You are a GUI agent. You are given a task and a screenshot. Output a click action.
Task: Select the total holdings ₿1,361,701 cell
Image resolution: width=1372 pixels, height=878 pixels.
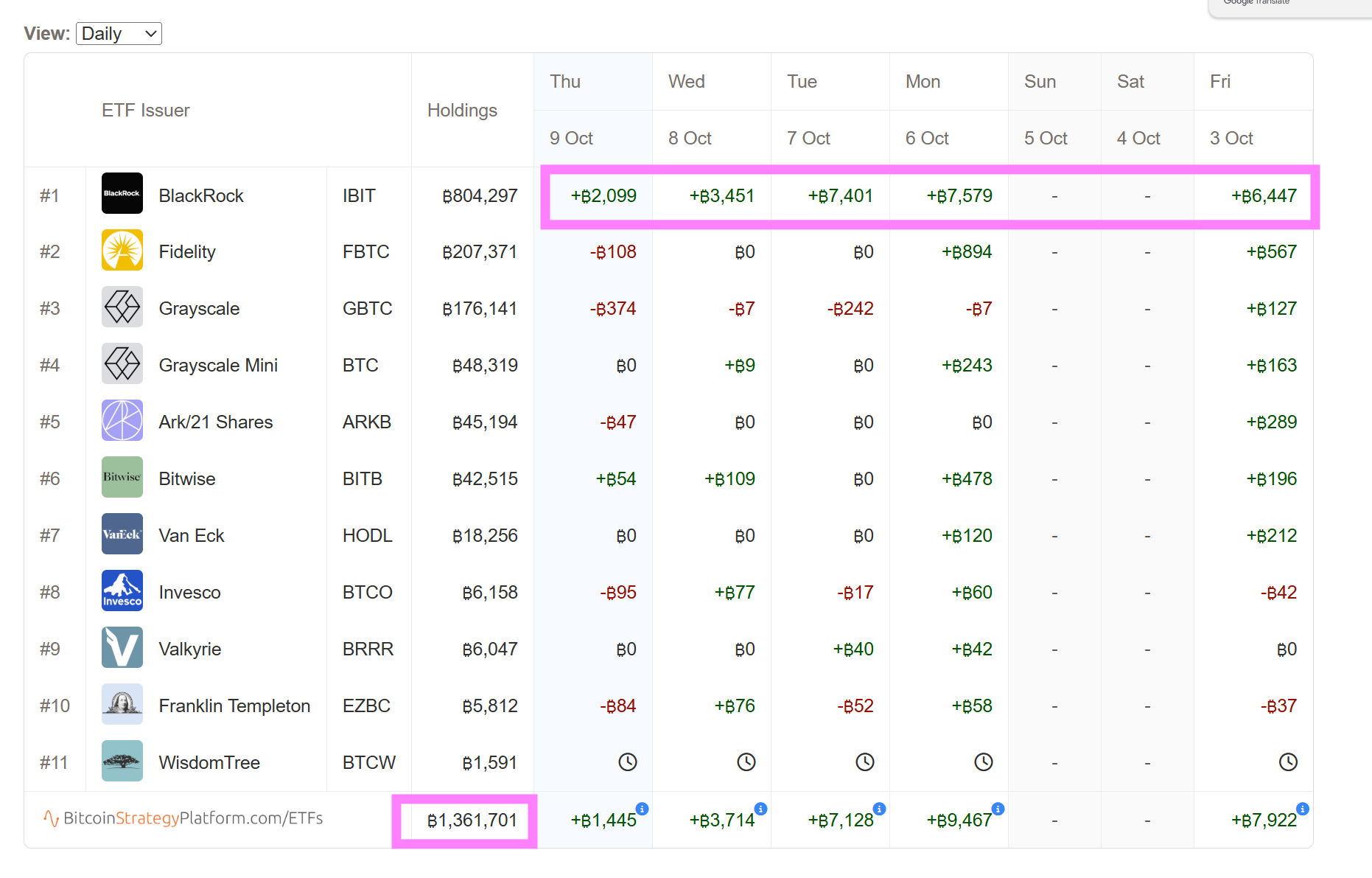pos(472,820)
